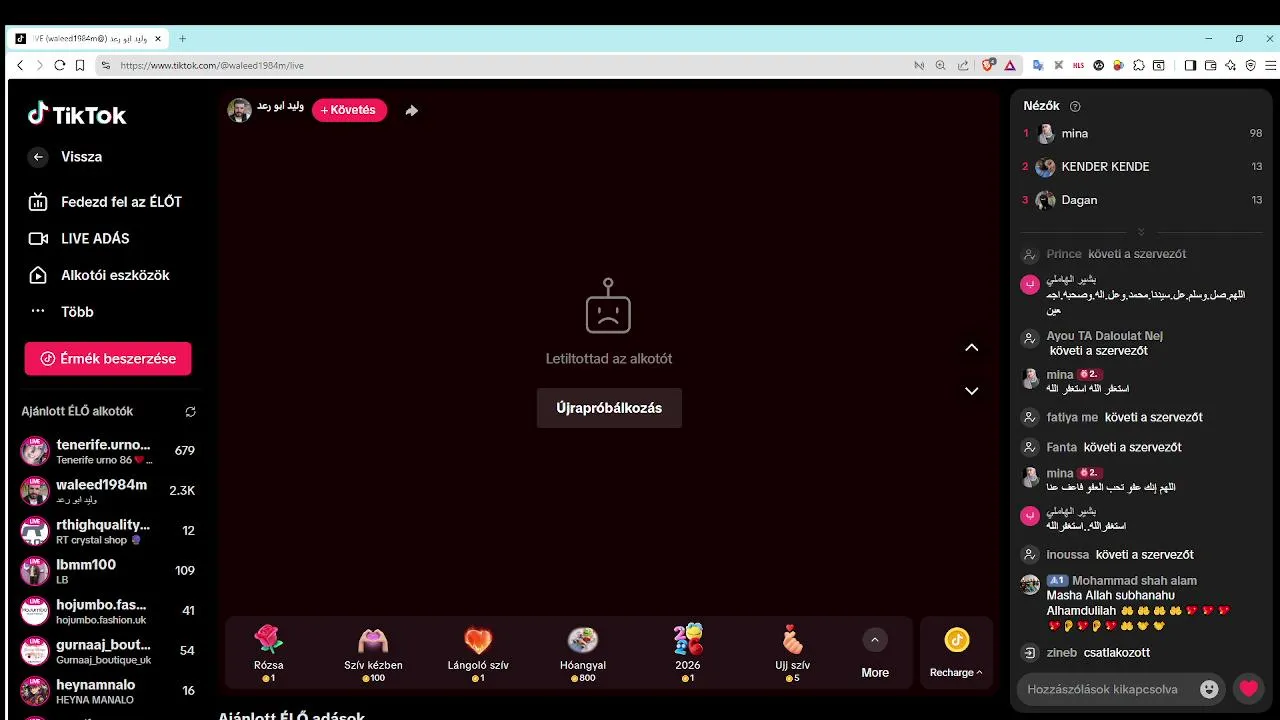Viewport: 1280px width, 720px height.
Task: Open the Brave VPN shield icon
Action: tap(1250, 65)
